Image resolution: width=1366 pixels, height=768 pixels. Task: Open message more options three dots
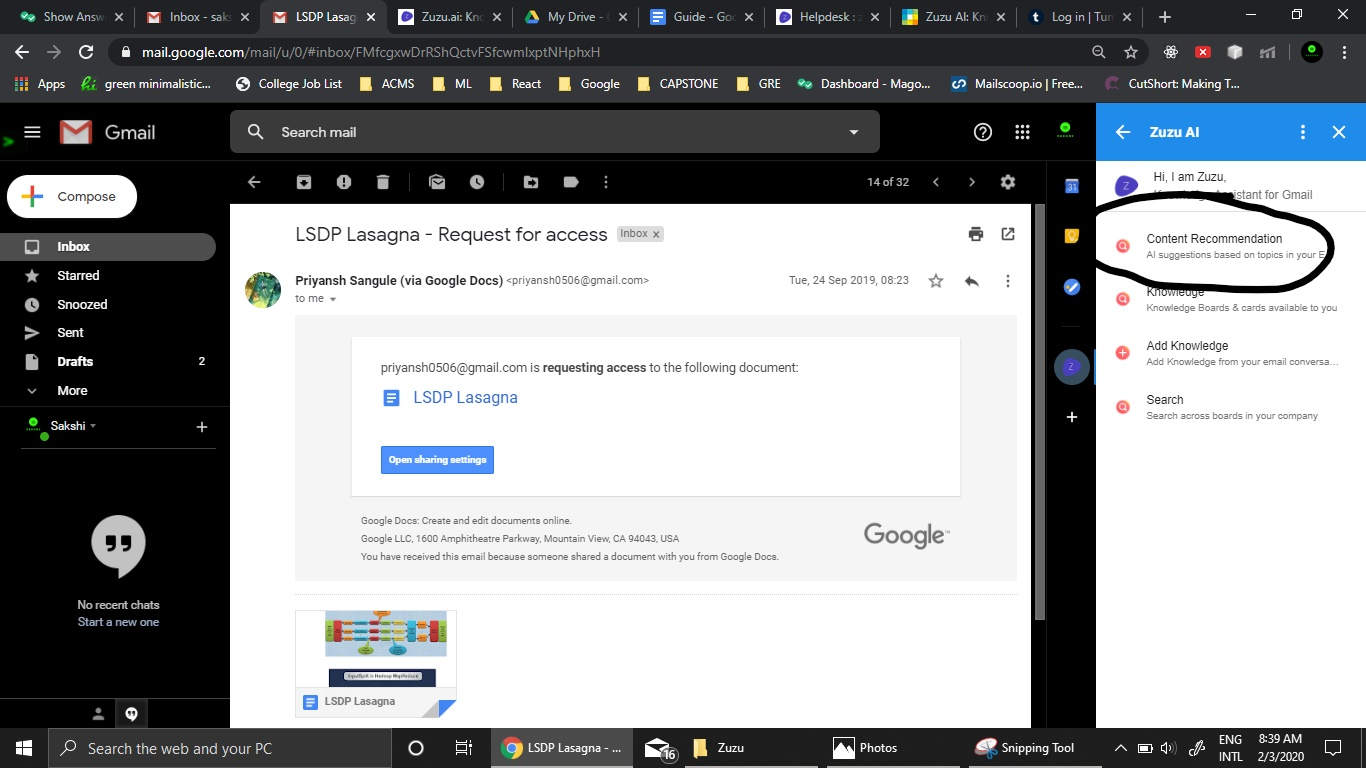pos(1008,281)
